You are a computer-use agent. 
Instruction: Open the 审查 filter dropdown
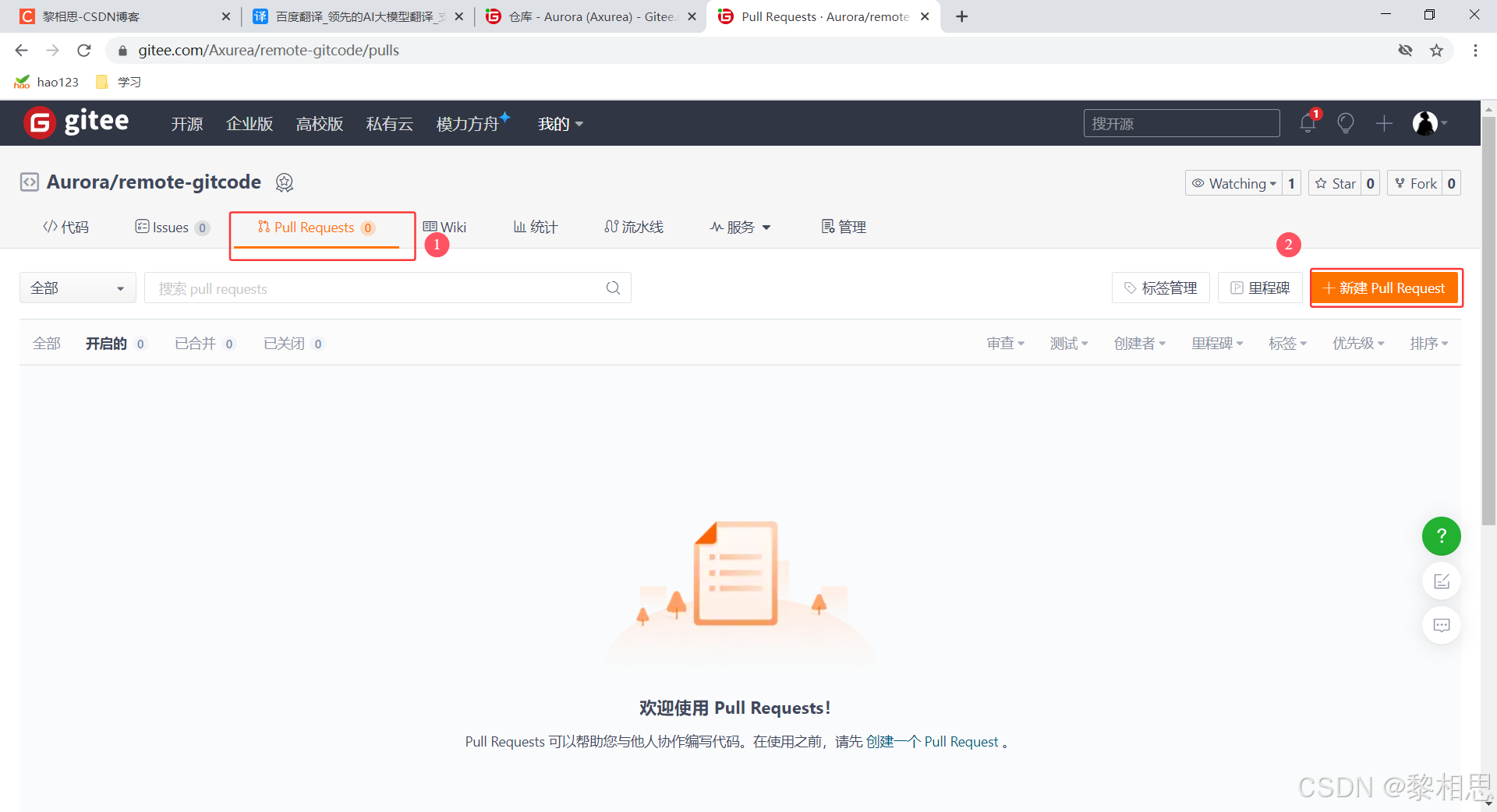[x=1005, y=344]
